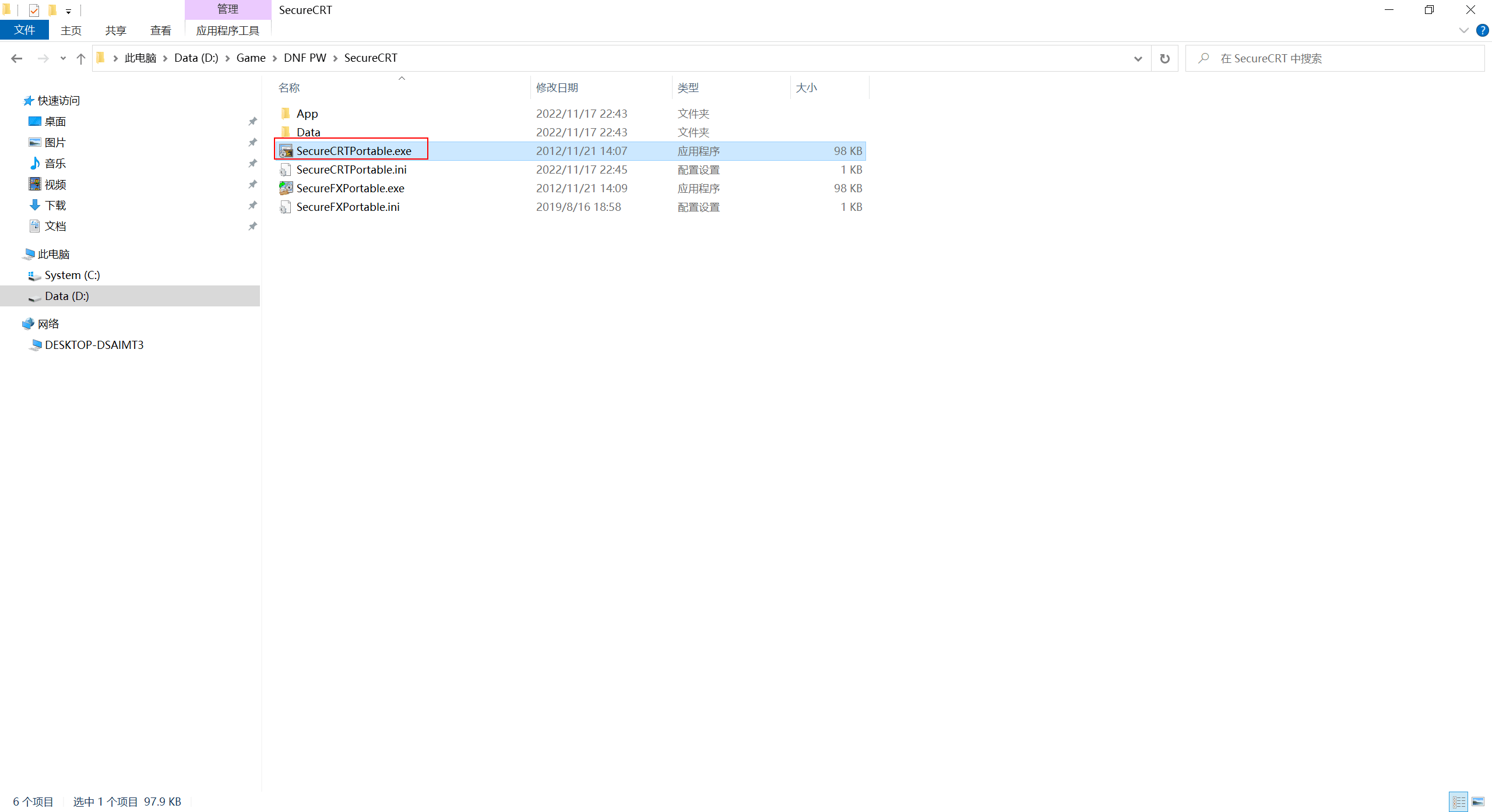Select 网络 in the navigation pane
The image size is (1492, 812).
pos(48,324)
